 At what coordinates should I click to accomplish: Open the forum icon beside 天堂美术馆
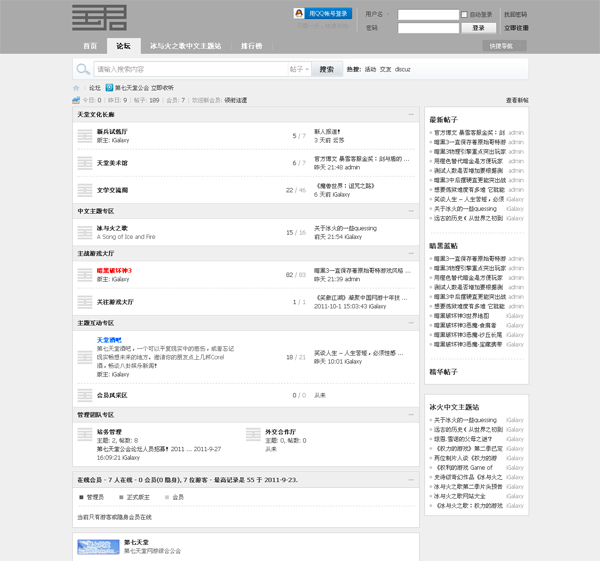(x=85, y=163)
